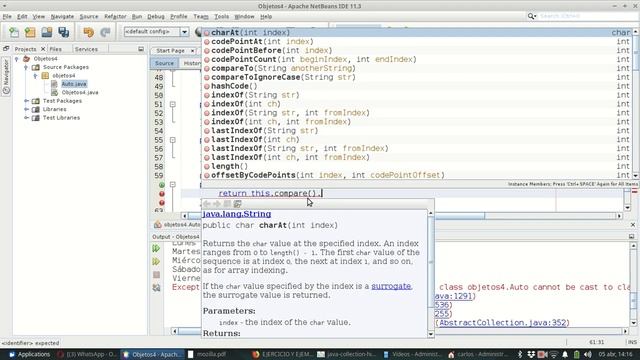Choose compareTo(String anotherString) completion item
The image size is (640, 360).
pos(418,68)
